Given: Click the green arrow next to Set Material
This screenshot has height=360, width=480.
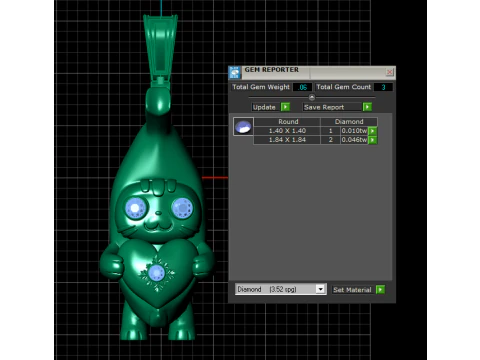Looking at the screenshot, I should pyautogui.click(x=380, y=289).
